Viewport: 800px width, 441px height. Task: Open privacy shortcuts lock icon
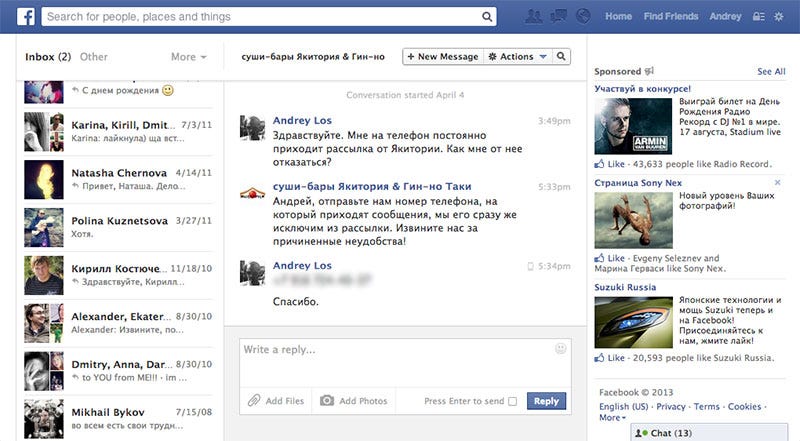pyautogui.click(x=759, y=17)
